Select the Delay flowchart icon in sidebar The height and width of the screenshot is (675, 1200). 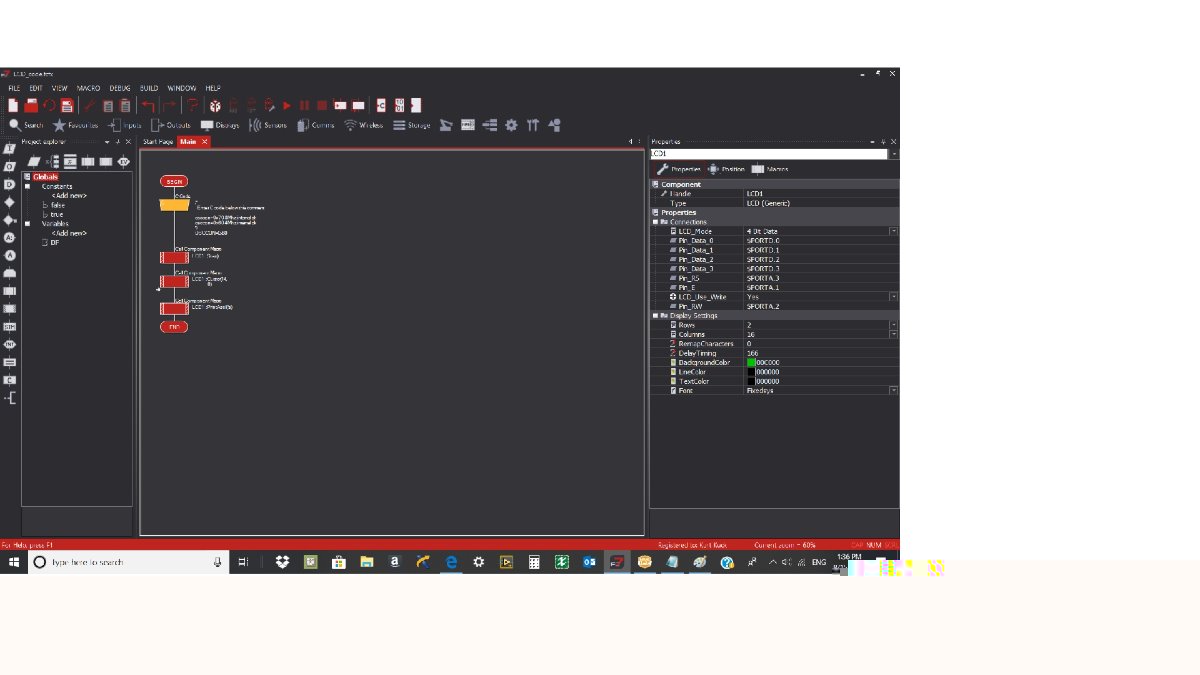coord(10,184)
